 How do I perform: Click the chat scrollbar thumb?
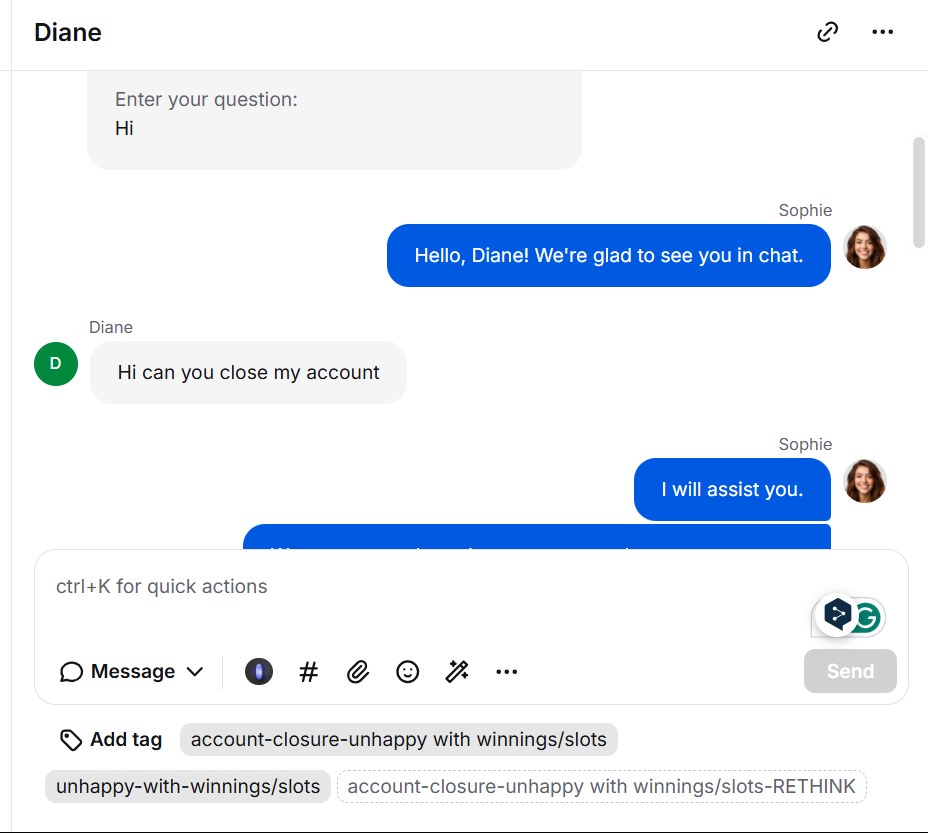(x=919, y=192)
